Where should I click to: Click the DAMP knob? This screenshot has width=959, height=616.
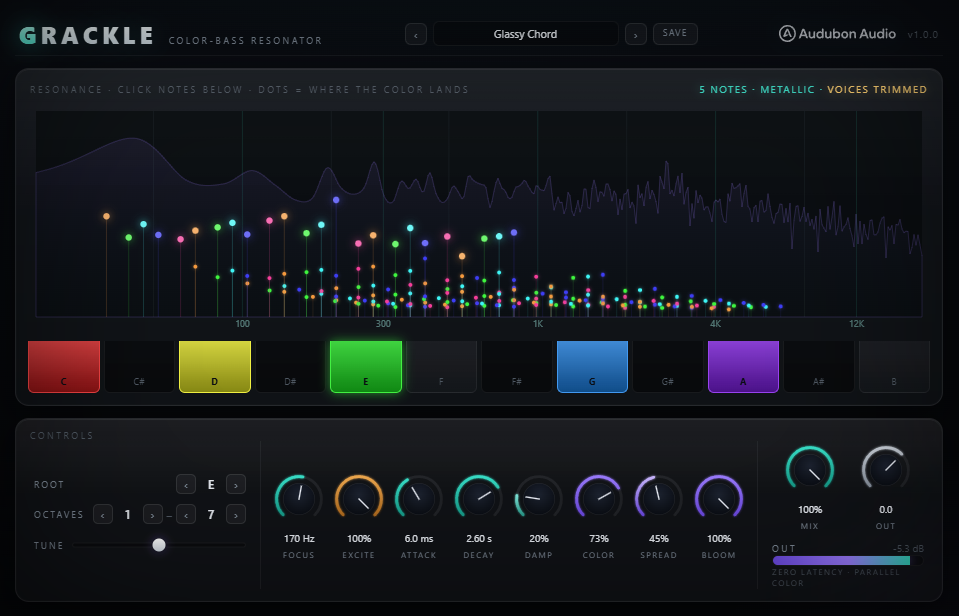click(x=538, y=499)
